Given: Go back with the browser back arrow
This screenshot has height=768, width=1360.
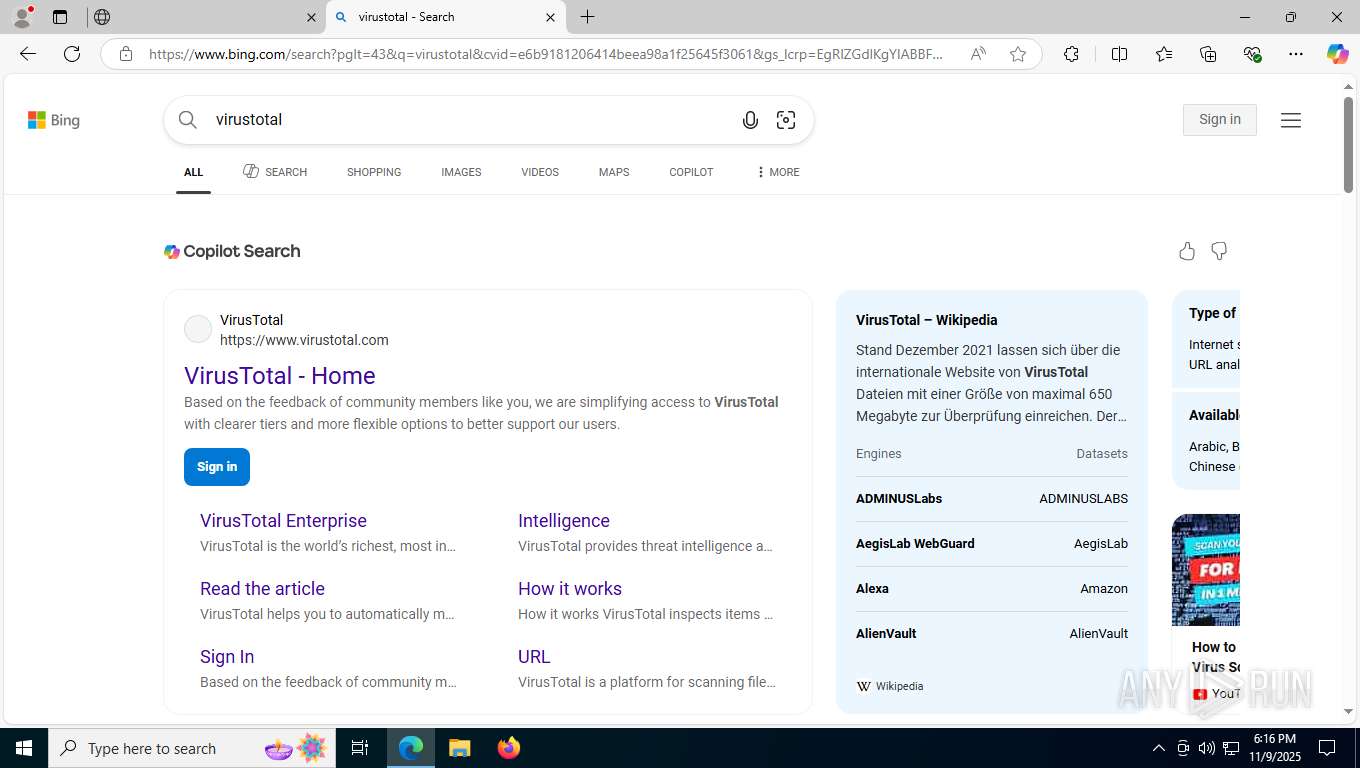Looking at the screenshot, I should tap(28, 54).
